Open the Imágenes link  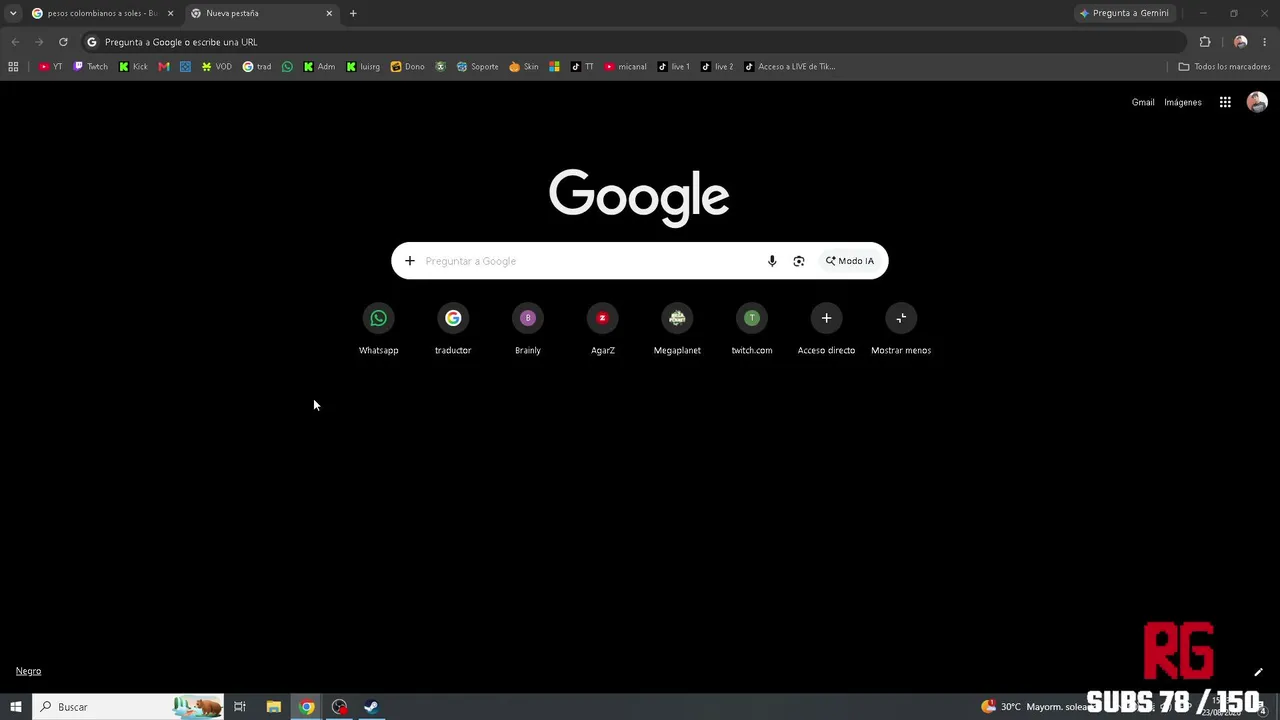click(x=1183, y=102)
